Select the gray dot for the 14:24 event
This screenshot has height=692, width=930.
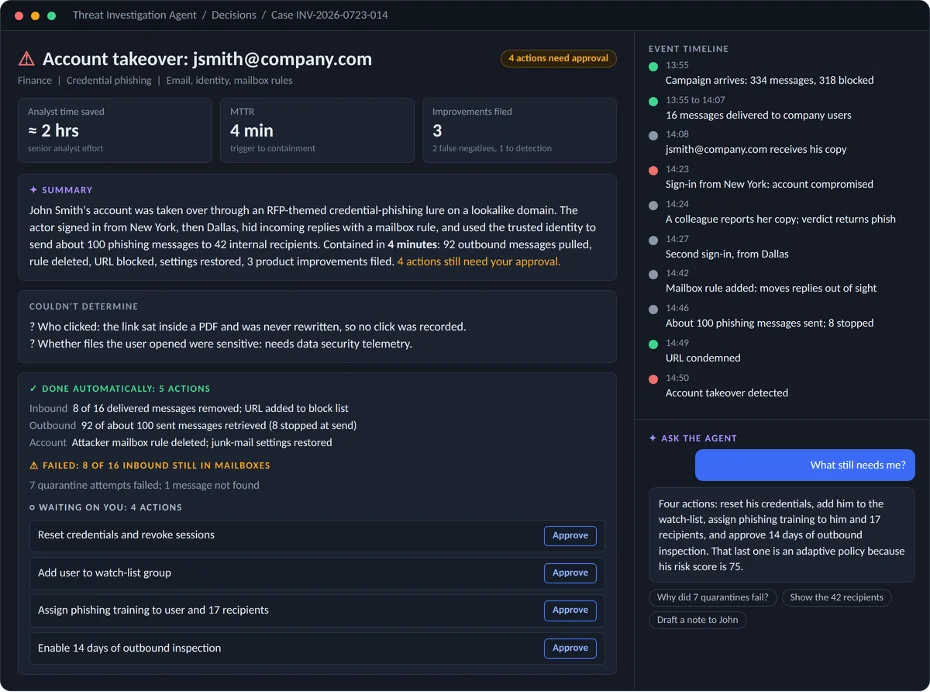coord(653,206)
